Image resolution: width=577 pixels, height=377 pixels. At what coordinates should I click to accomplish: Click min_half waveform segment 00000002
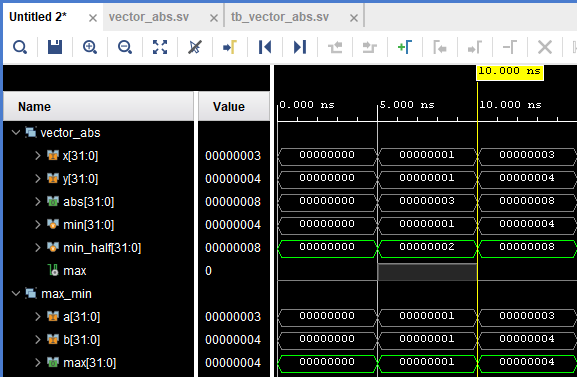pyautogui.click(x=427, y=248)
